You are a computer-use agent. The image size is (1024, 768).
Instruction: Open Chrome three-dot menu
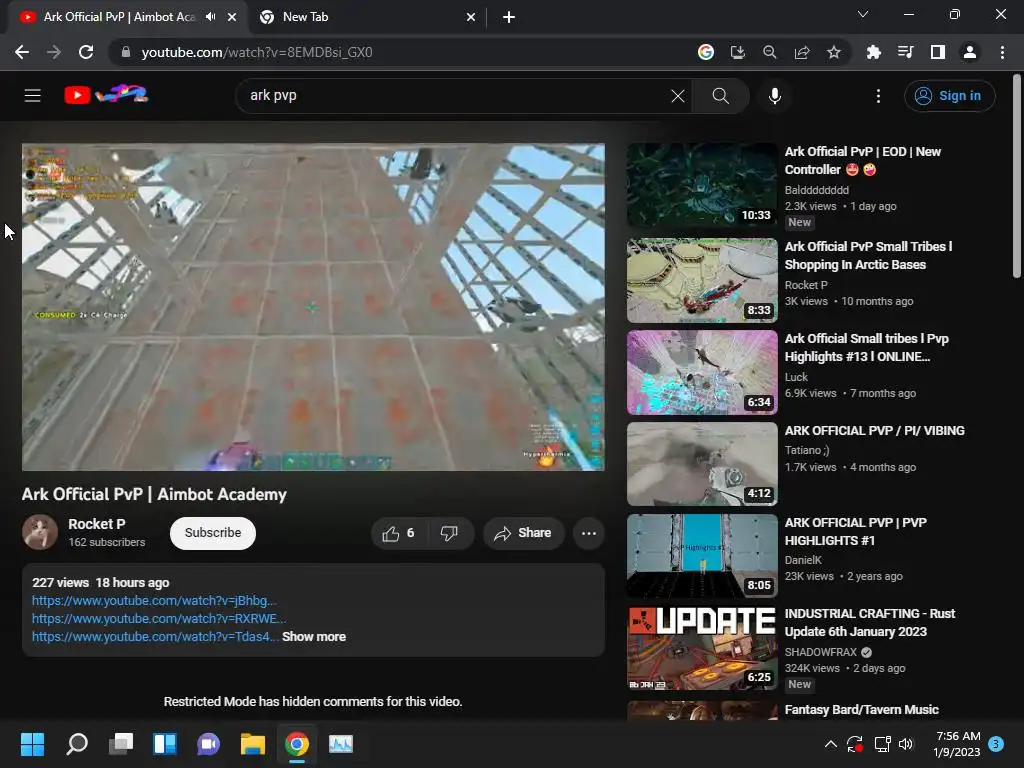click(x=1002, y=52)
